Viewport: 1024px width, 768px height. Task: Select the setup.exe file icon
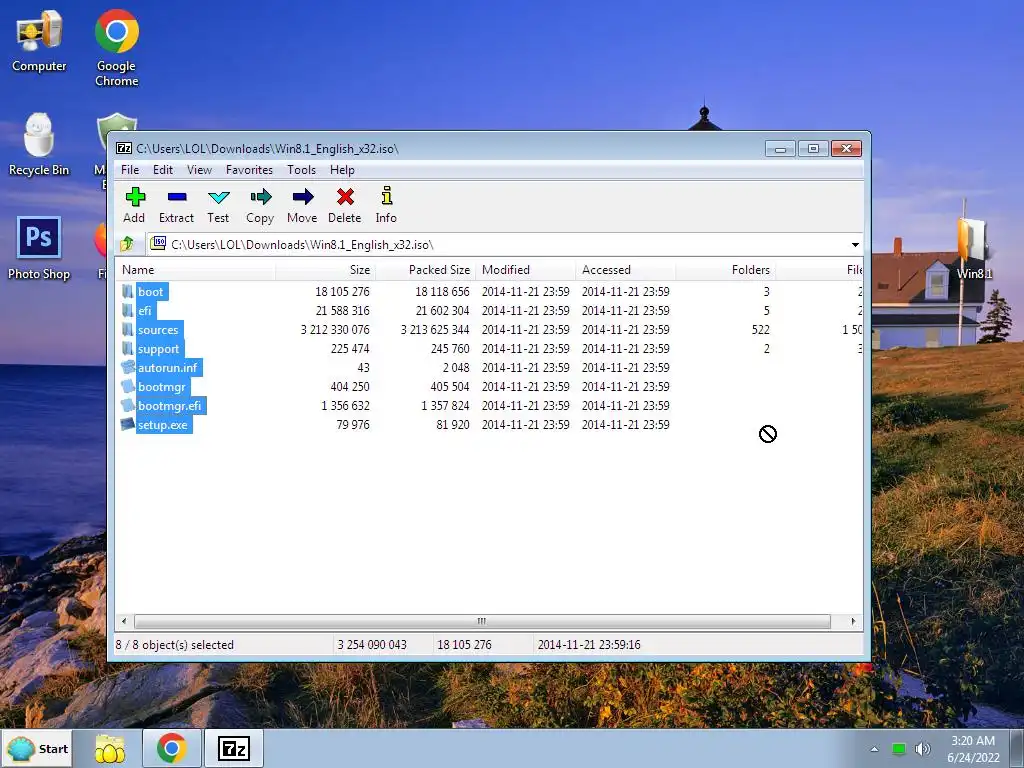(128, 424)
